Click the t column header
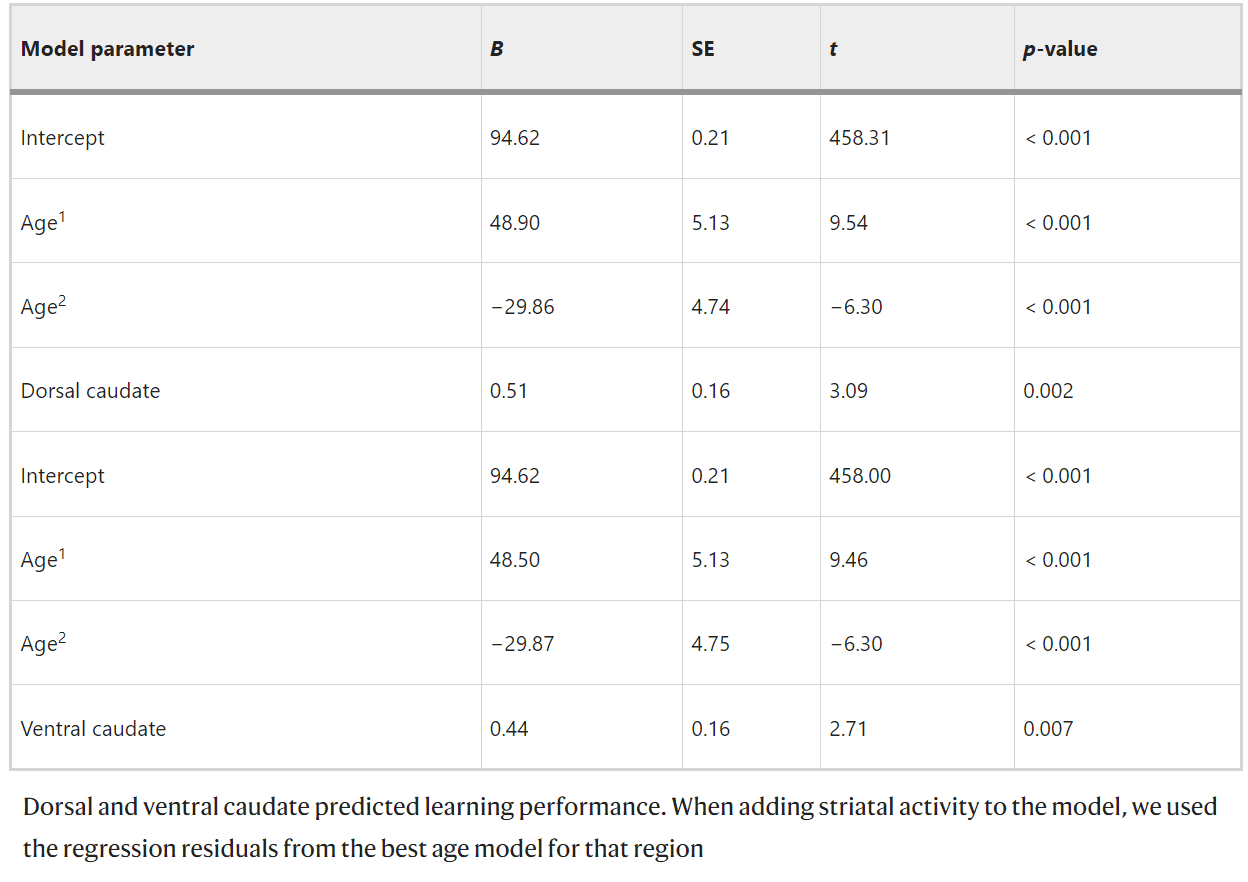The width and height of the screenshot is (1248, 882). (833, 49)
